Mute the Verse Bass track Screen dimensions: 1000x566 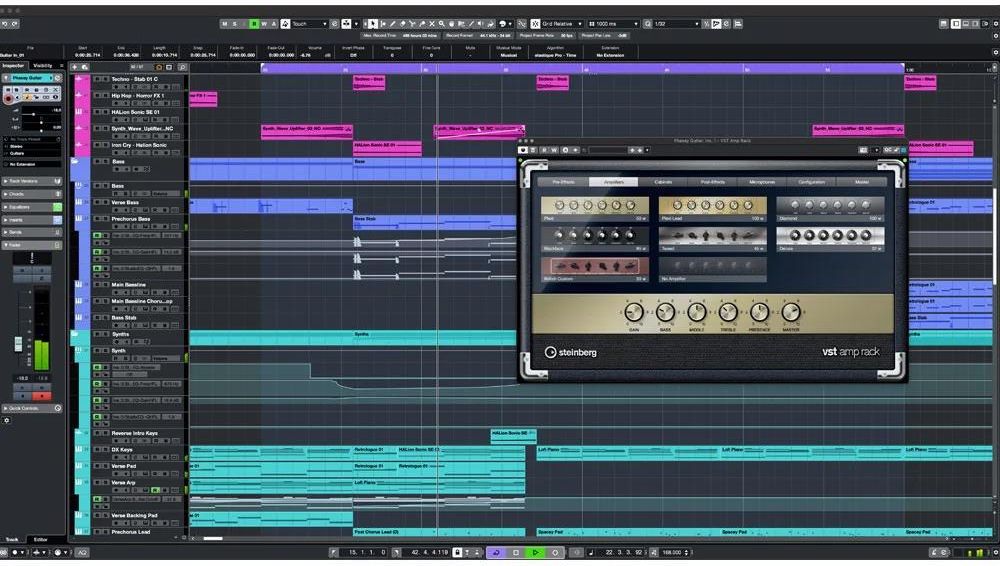[97, 202]
